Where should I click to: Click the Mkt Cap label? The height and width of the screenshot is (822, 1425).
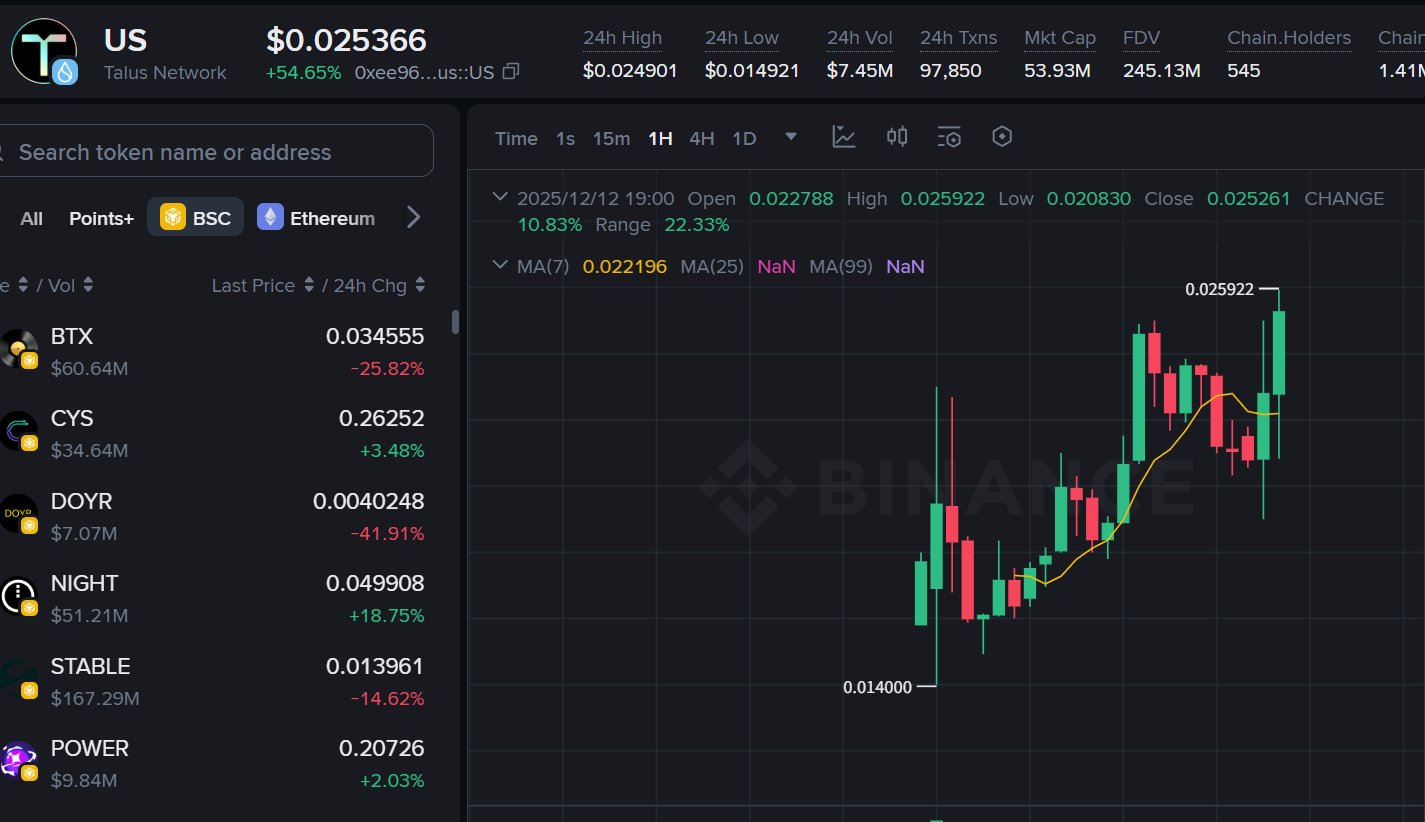[x=1060, y=38]
